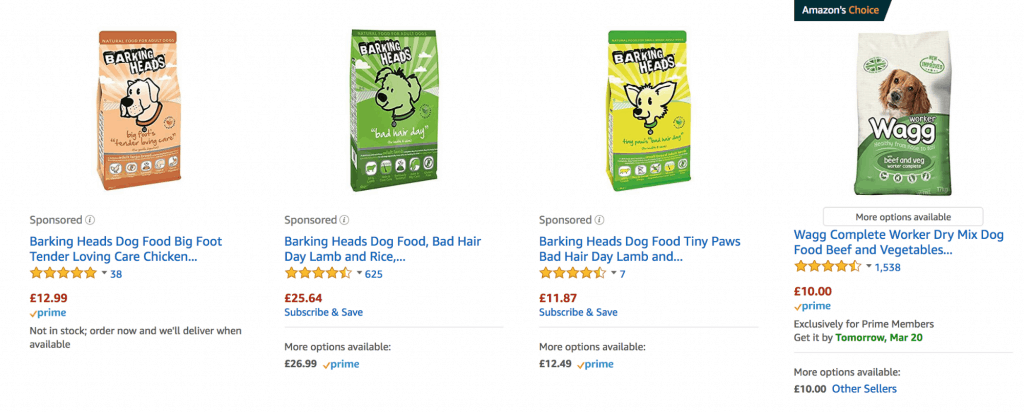The height and width of the screenshot is (412, 1024).
Task: Click the More options available button under Wagg
Action: tap(903, 216)
